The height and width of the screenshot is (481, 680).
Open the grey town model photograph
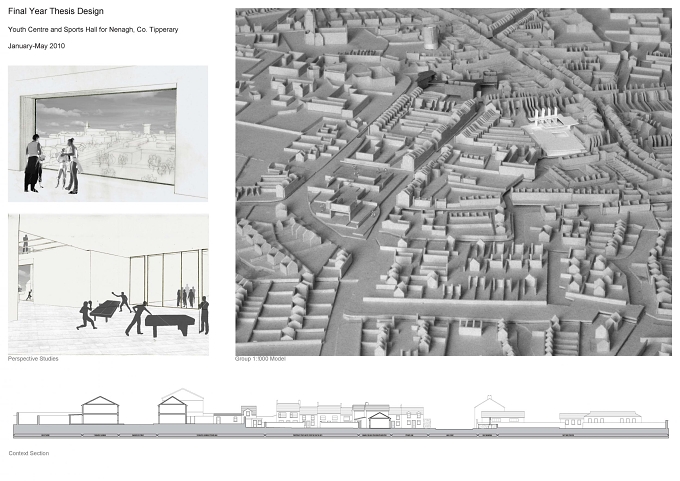[x=454, y=182]
